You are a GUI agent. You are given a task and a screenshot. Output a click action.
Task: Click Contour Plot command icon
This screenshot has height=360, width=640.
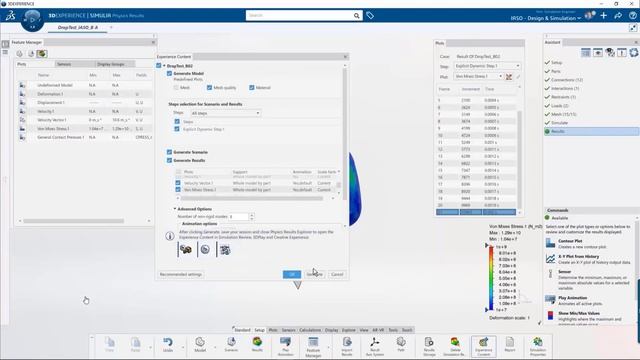[x=551, y=243]
